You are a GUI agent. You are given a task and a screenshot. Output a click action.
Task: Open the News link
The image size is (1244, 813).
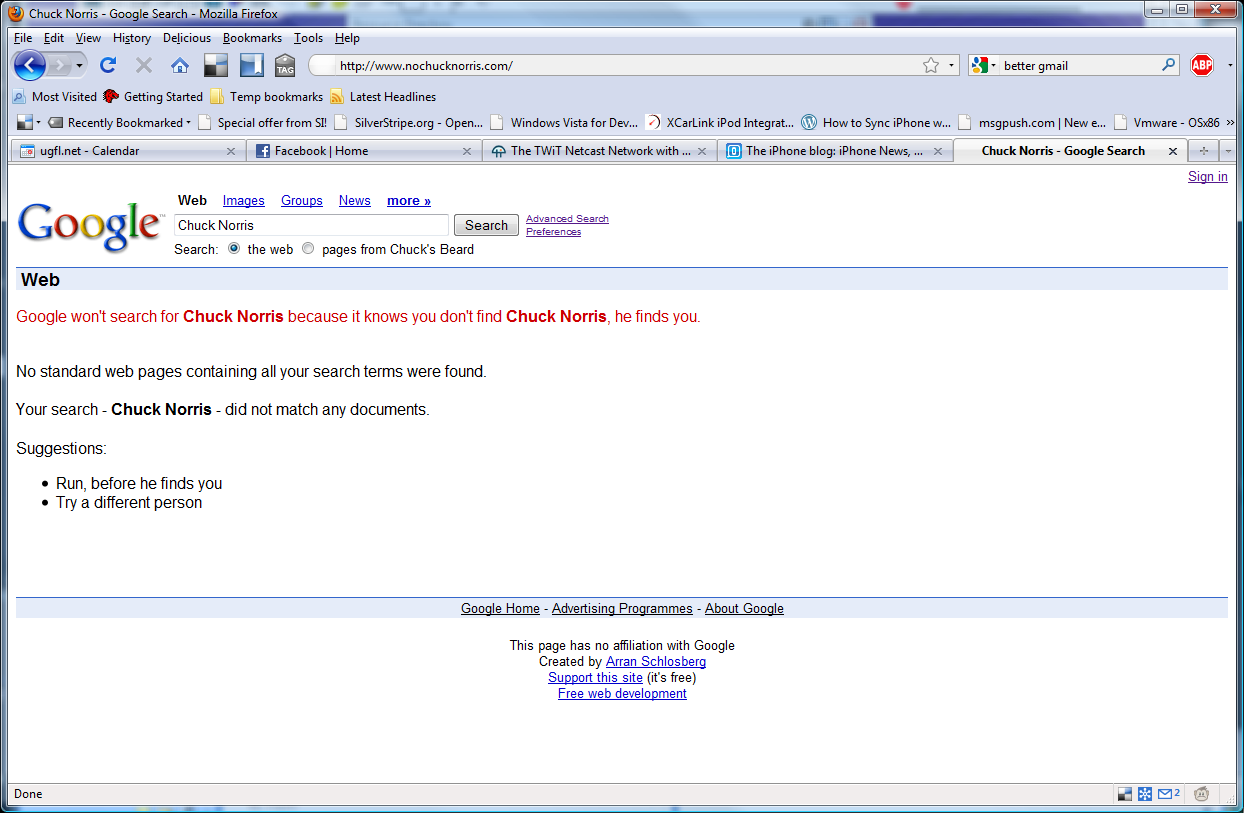tap(355, 201)
